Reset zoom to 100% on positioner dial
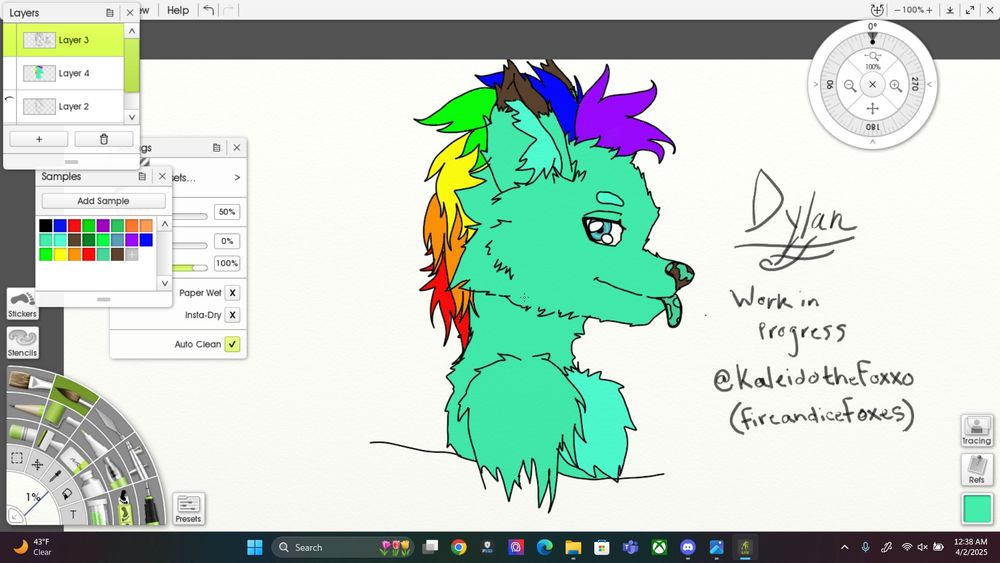The image size is (1000, 563). point(872,61)
